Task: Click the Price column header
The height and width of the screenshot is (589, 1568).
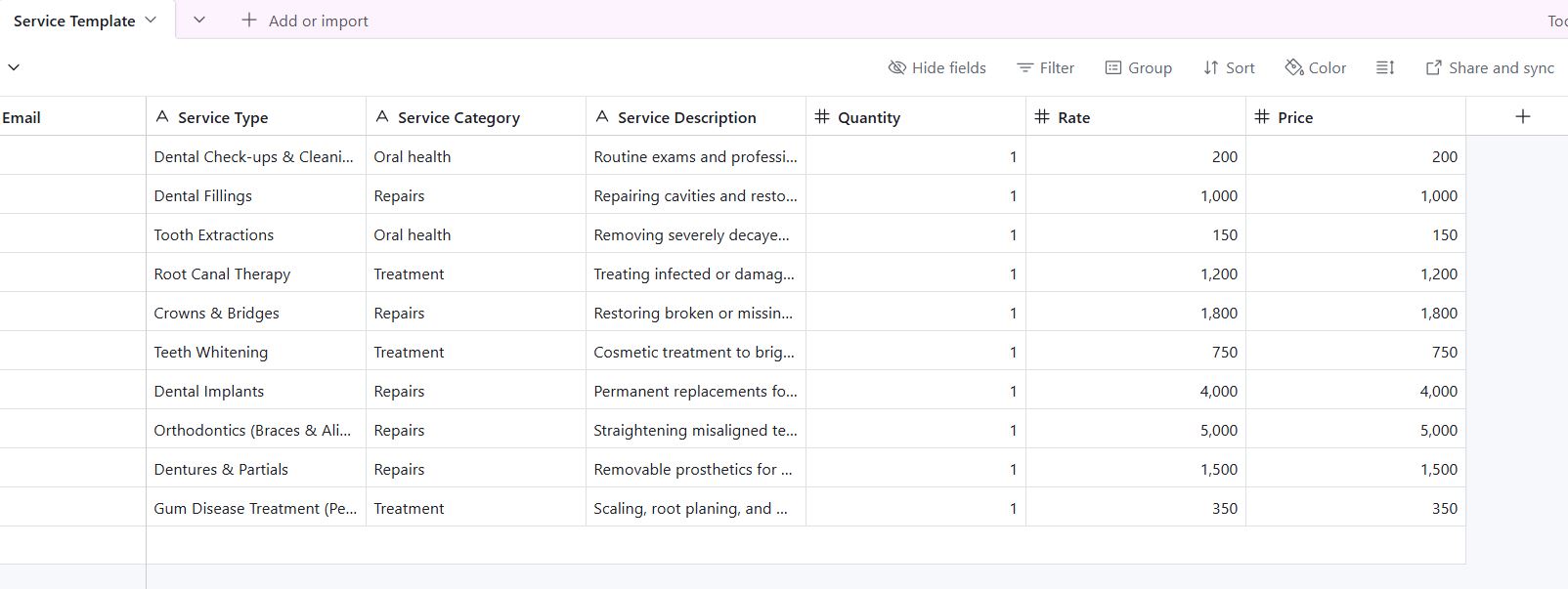Action: tap(1295, 117)
